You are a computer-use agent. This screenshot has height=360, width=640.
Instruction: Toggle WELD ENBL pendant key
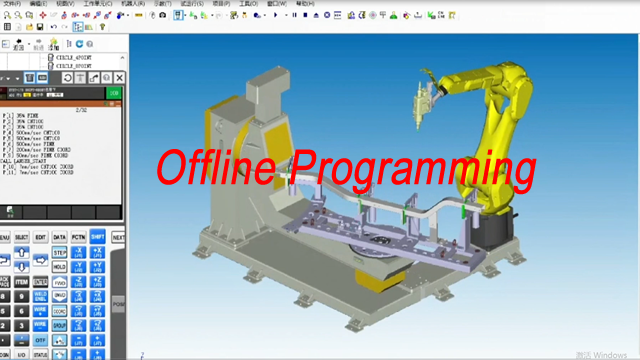(40, 297)
